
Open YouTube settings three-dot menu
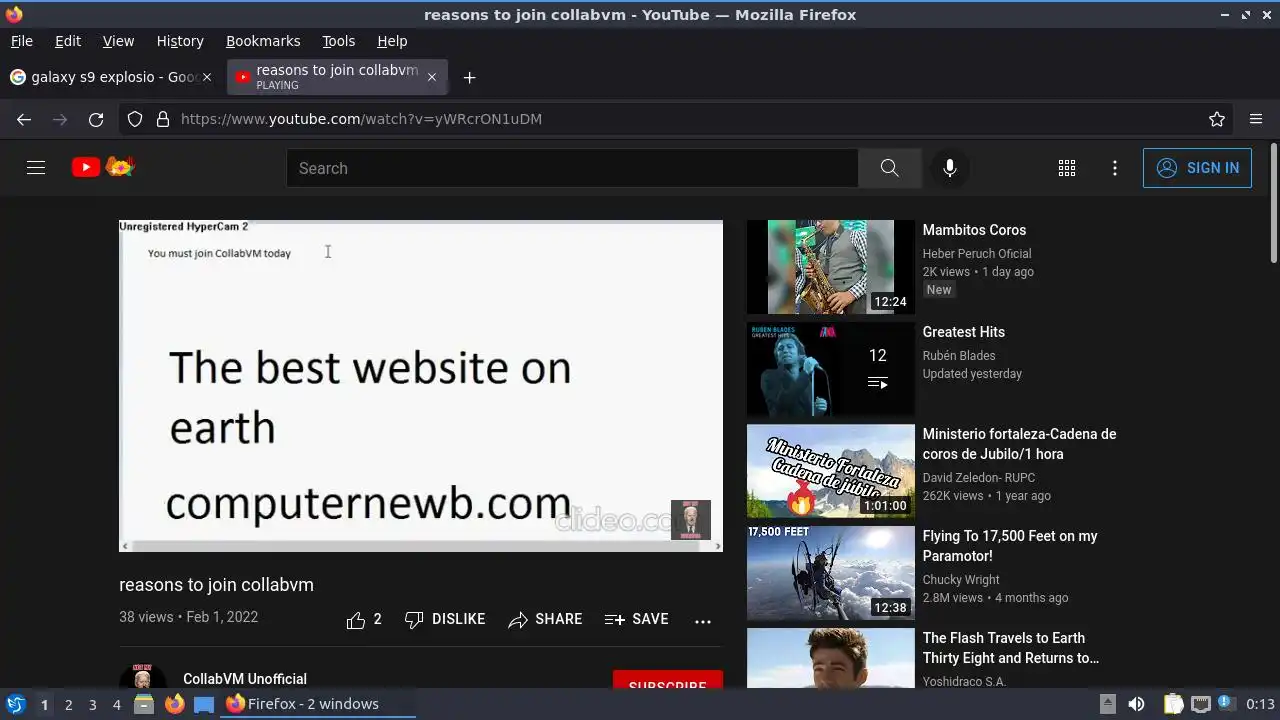click(x=1115, y=168)
